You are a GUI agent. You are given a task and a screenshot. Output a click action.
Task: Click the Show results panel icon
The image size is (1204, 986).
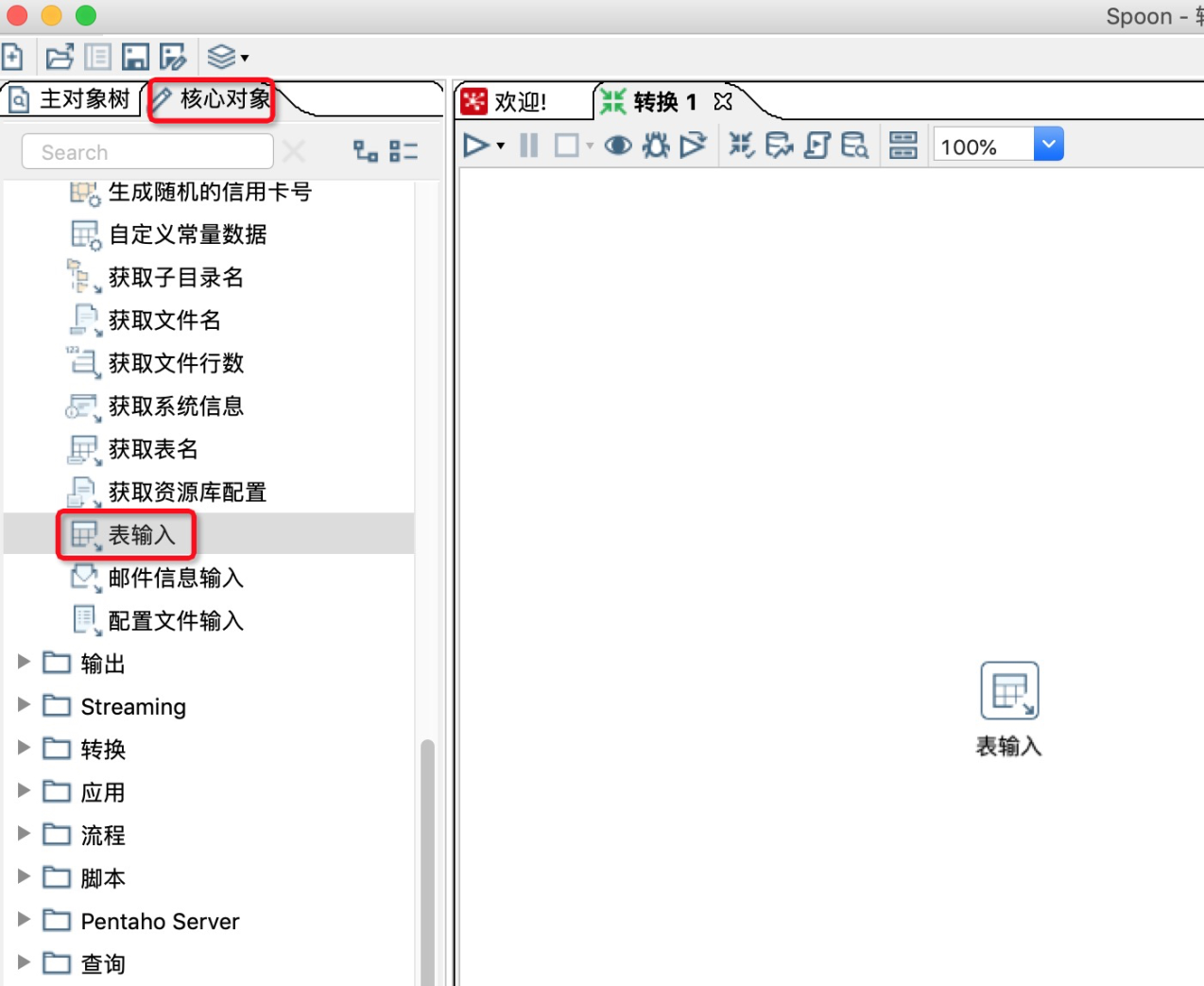click(x=903, y=146)
